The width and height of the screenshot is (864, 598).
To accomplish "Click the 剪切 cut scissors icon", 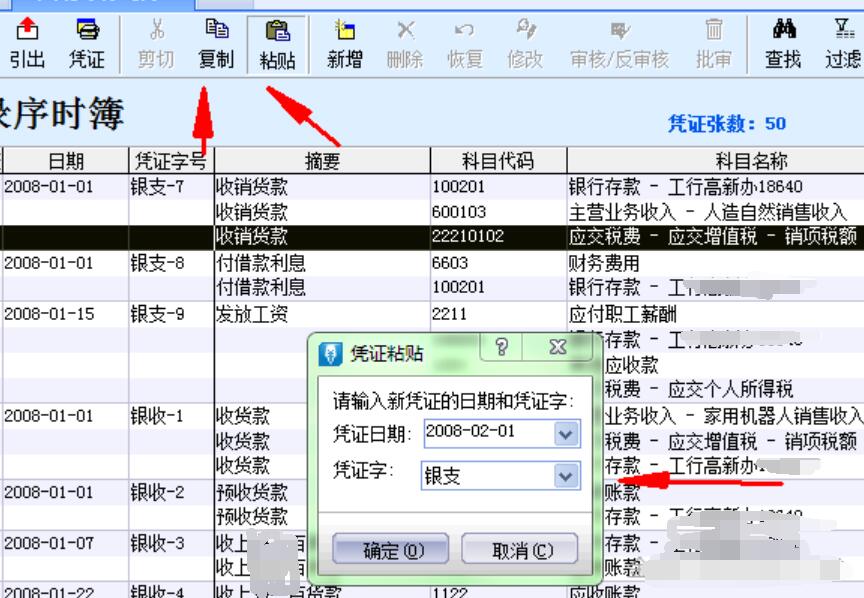I will pos(156,44).
